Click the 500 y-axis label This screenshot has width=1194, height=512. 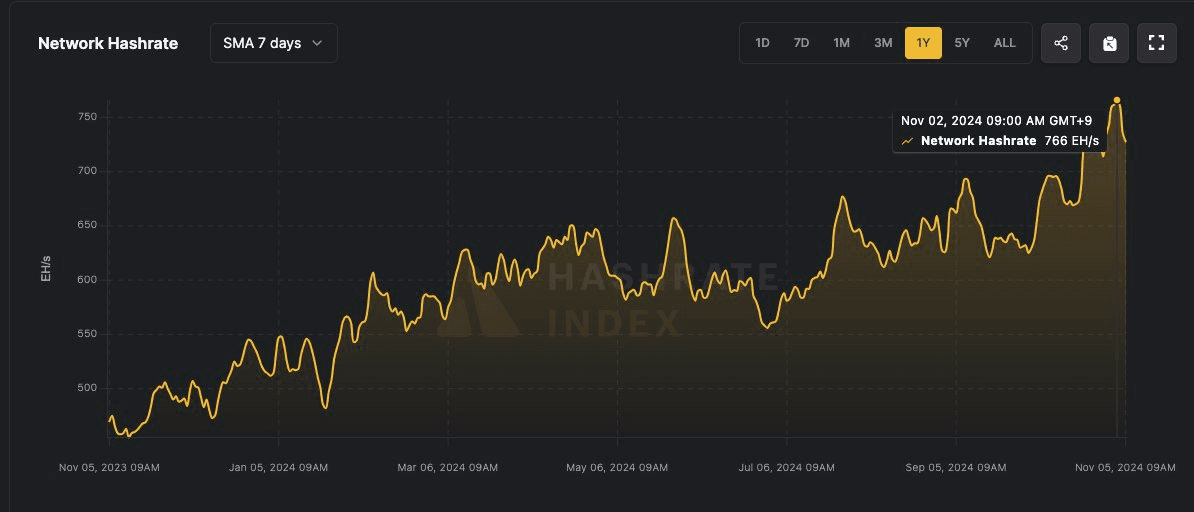(88, 389)
